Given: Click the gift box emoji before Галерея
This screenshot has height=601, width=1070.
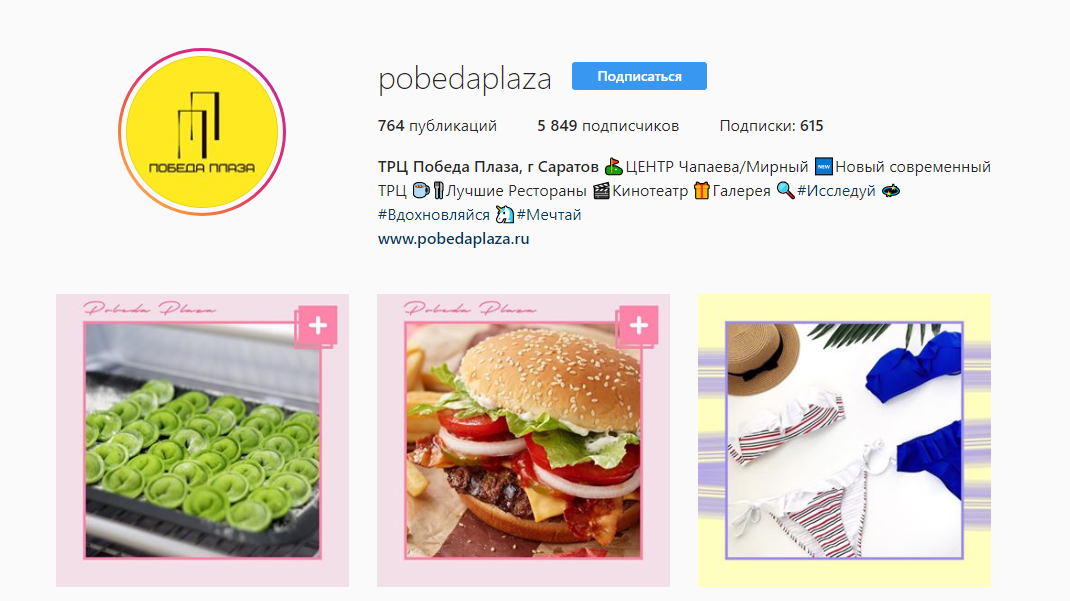Looking at the screenshot, I should click(x=702, y=191).
